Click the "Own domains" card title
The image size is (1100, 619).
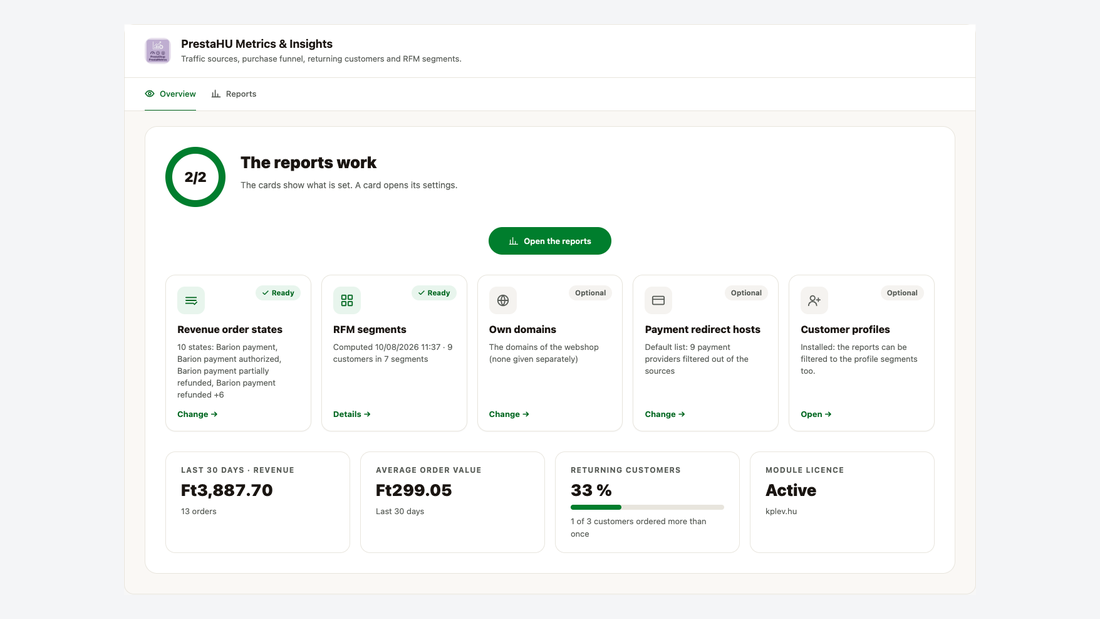[523, 329]
